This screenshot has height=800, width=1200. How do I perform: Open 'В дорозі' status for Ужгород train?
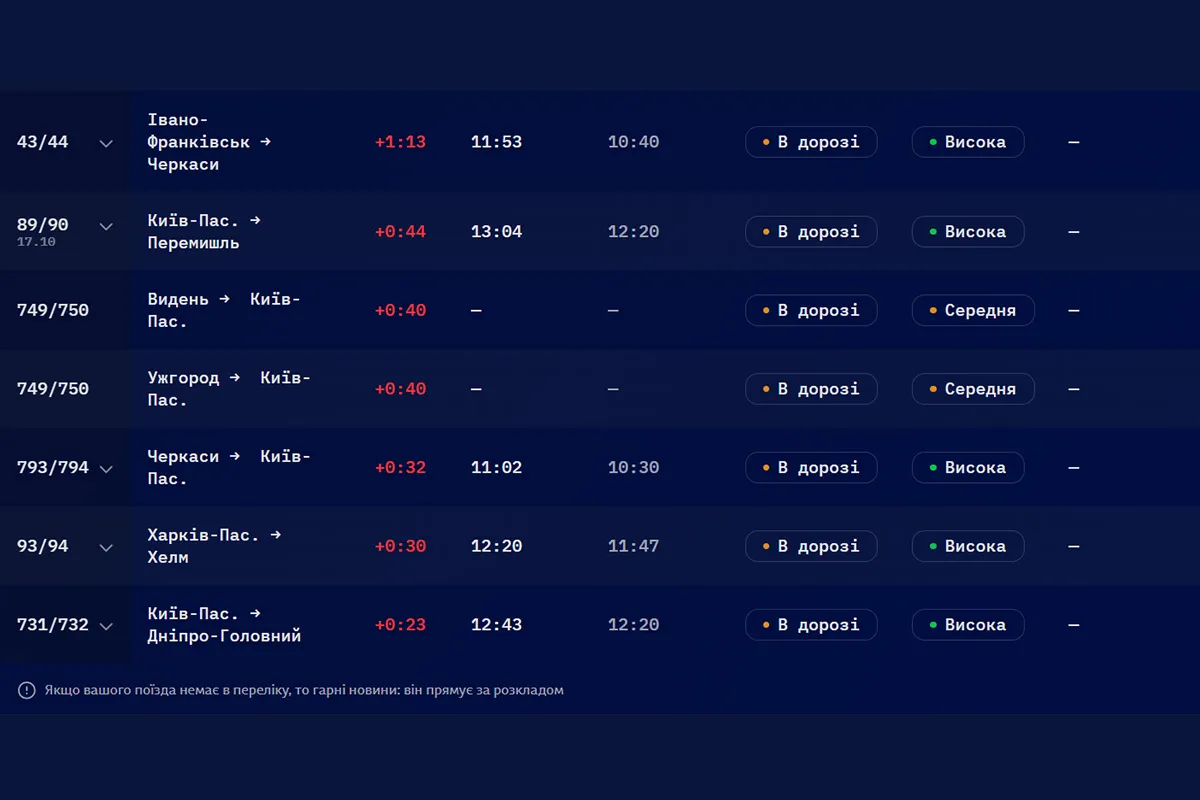pos(811,389)
